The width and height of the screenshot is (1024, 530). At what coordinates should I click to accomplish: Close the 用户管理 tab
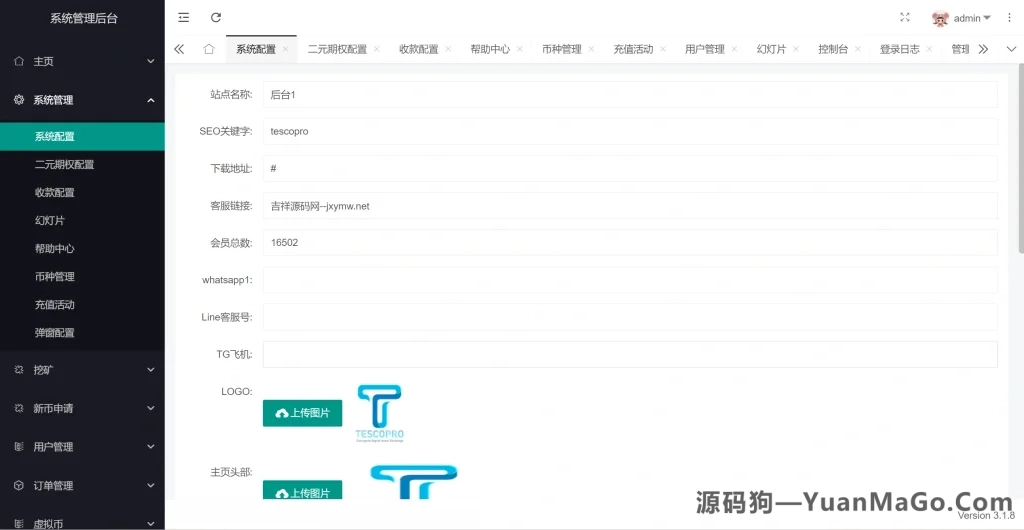tap(735, 49)
